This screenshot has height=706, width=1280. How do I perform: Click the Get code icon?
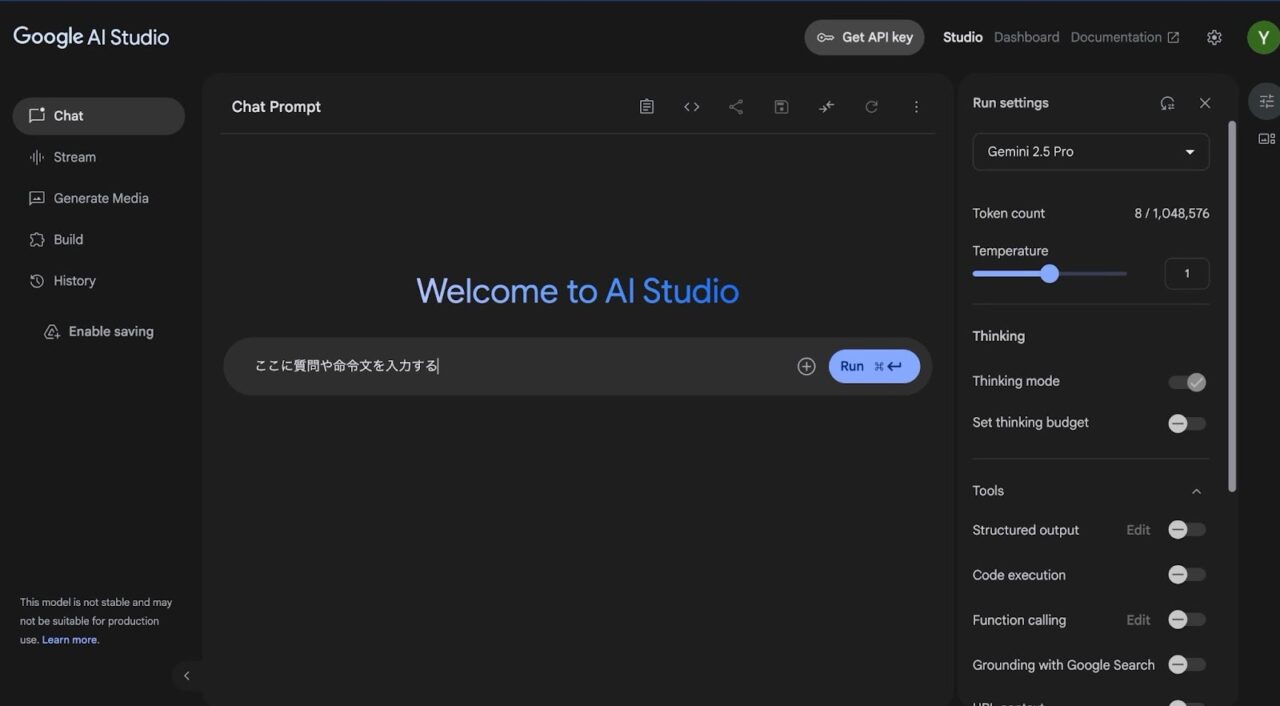coord(692,107)
